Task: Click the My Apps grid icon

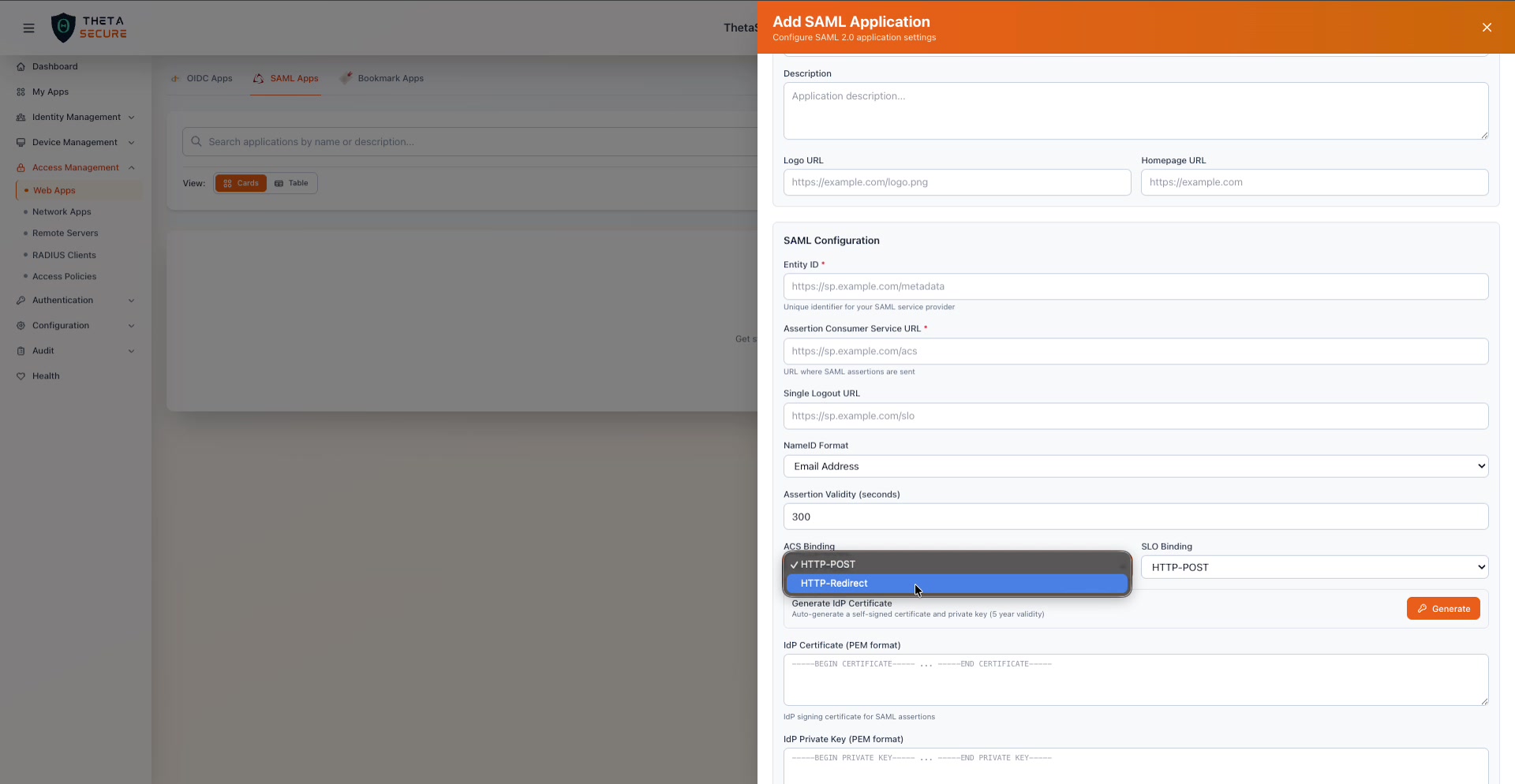Action: pos(21,92)
